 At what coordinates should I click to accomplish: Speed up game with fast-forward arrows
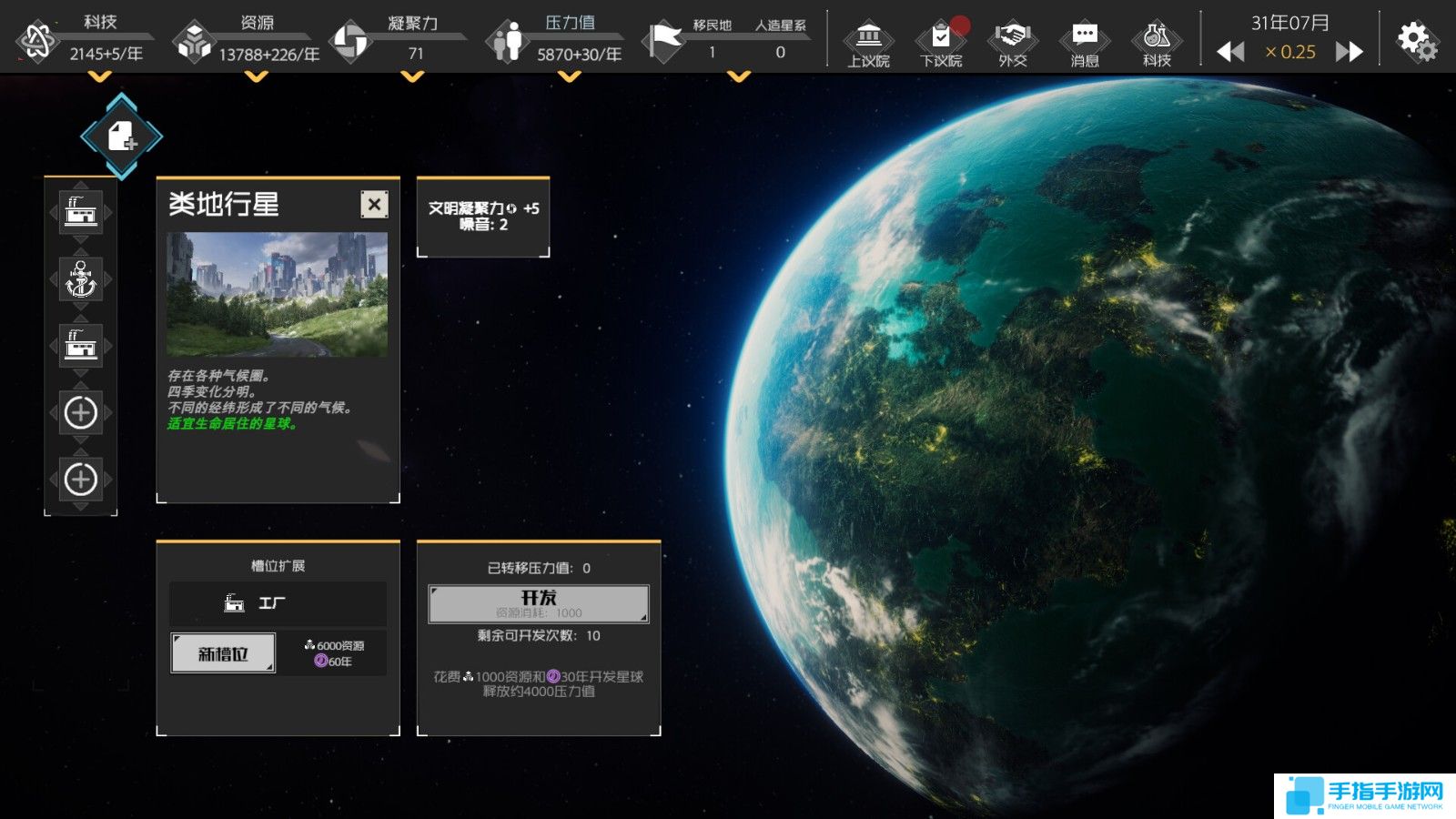1350,52
